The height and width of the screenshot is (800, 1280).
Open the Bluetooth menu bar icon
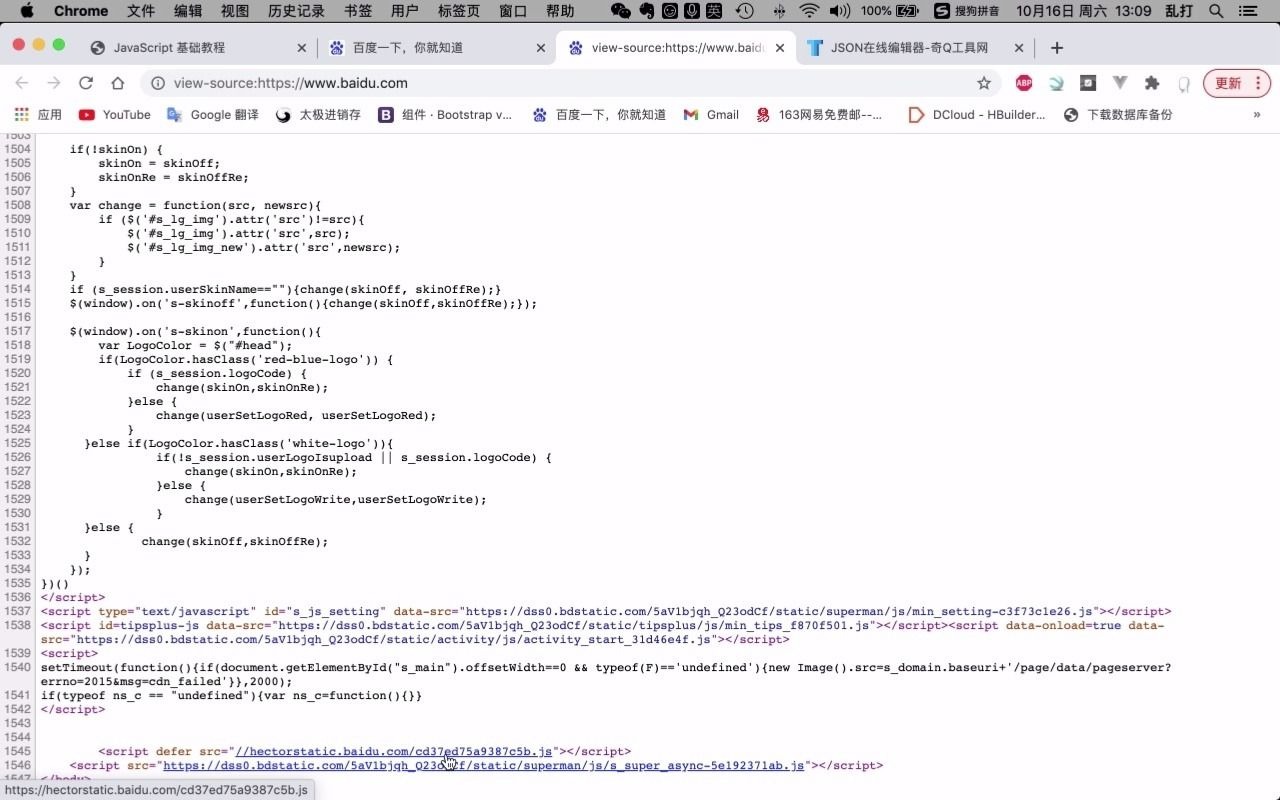pyautogui.click(x=780, y=11)
